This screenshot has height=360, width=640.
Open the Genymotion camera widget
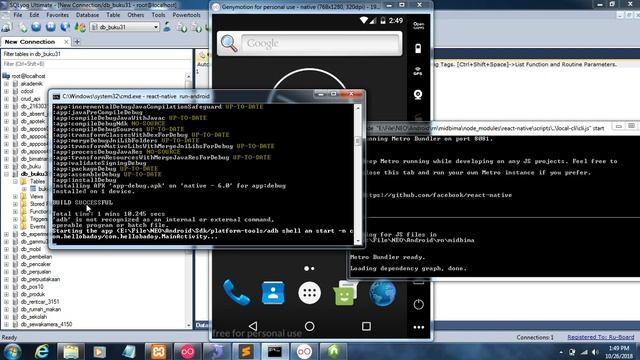(418, 95)
